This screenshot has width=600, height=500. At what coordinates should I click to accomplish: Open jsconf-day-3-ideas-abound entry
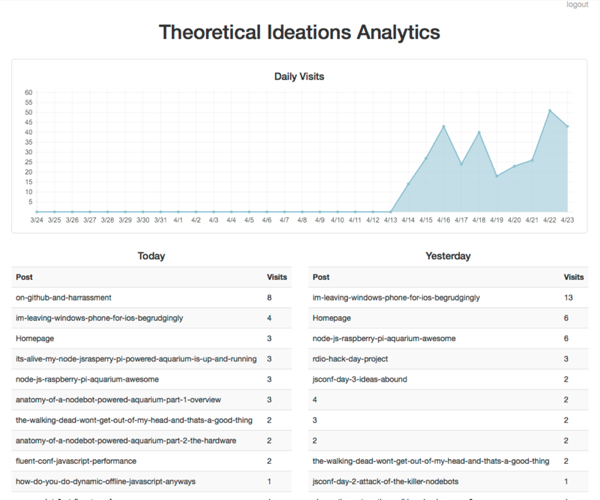click(x=448, y=379)
